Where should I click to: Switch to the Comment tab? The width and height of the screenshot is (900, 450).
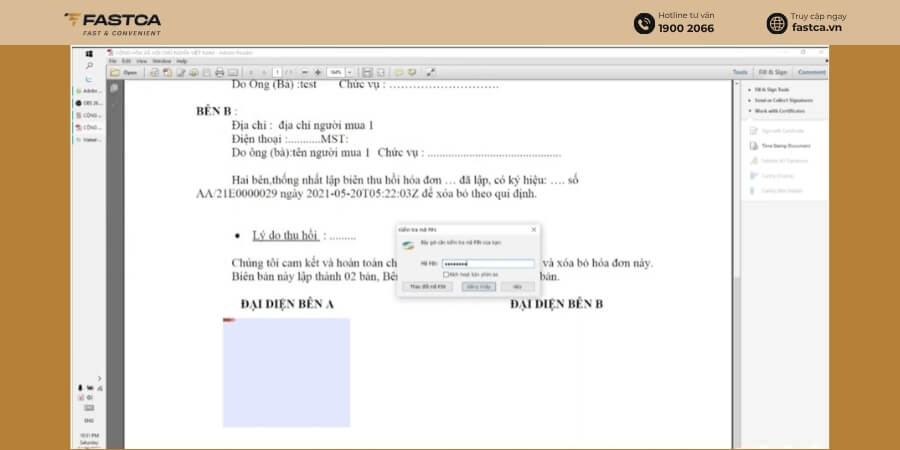tap(812, 72)
